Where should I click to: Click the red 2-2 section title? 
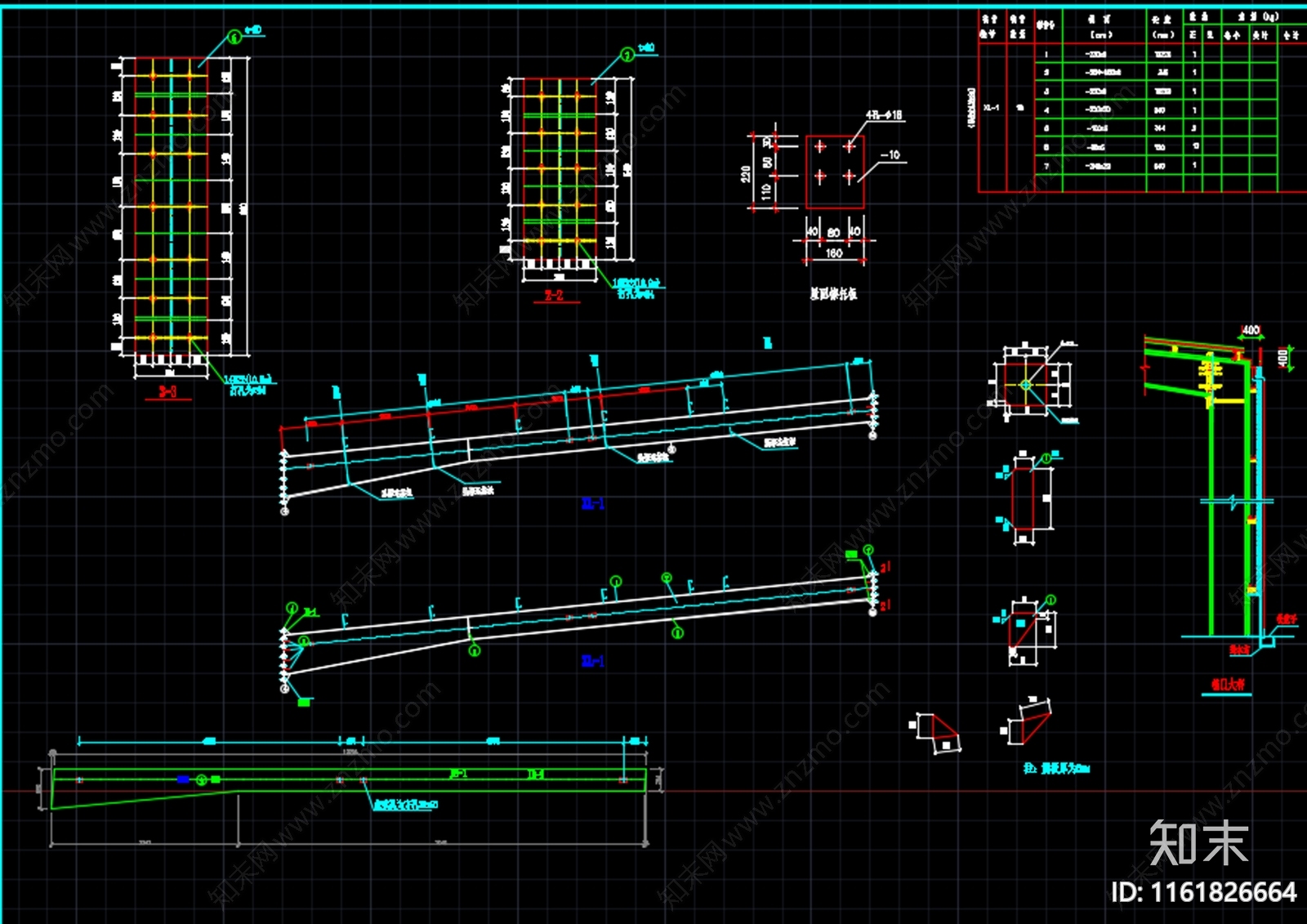pyautogui.click(x=554, y=295)
